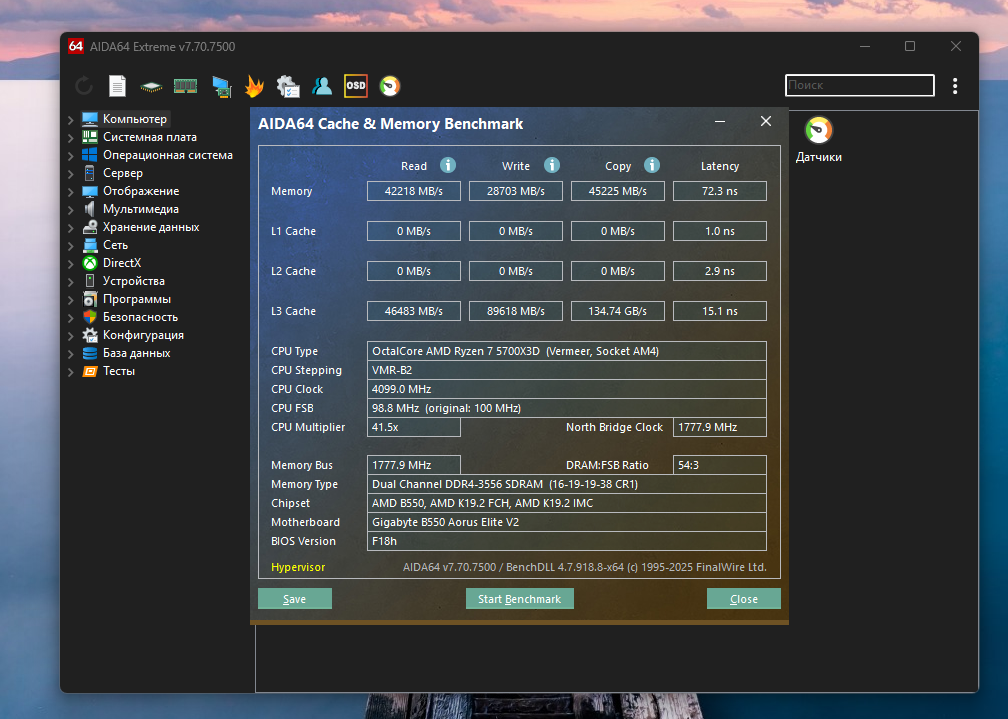Click the info icon next to Copy
1008x719 pixels.
pos(652,165)
